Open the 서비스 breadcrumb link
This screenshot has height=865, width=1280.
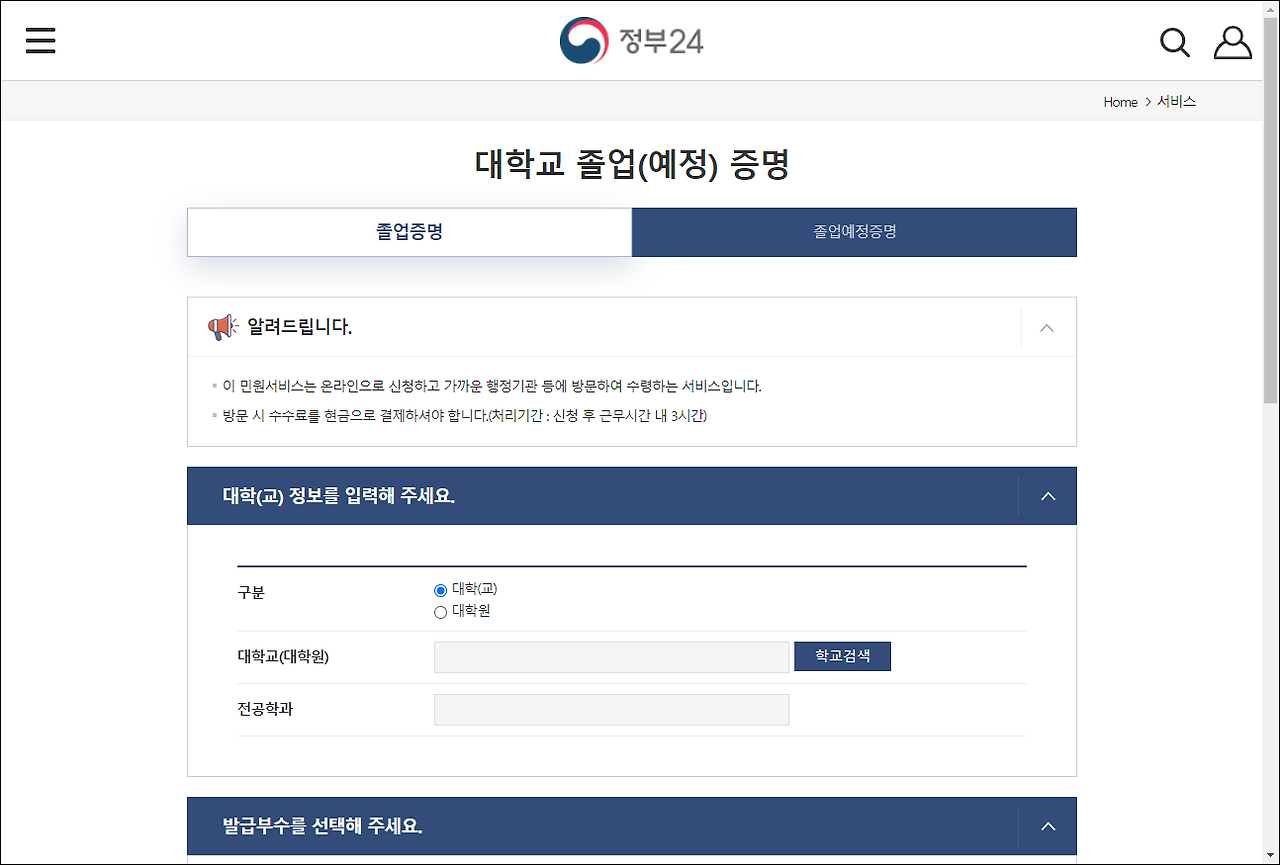click(1176, 101)
